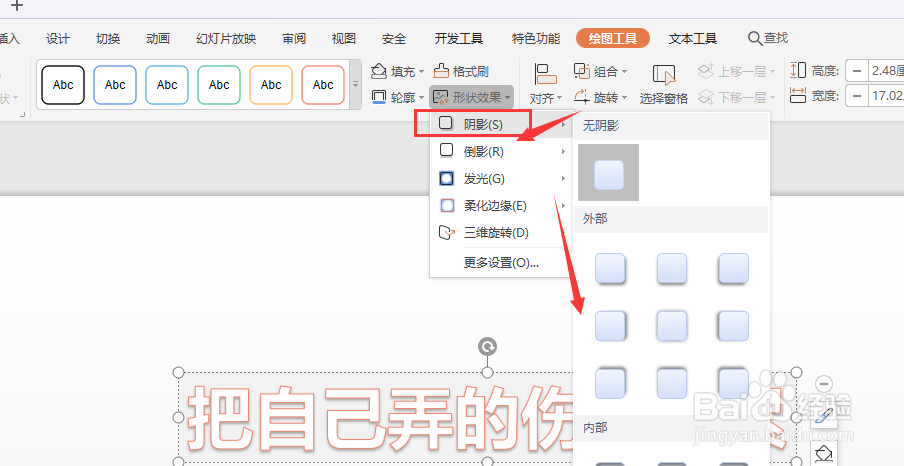The image size is (904, 466).
Task: Switch to the 设计 tab
Action: point(58,39)
